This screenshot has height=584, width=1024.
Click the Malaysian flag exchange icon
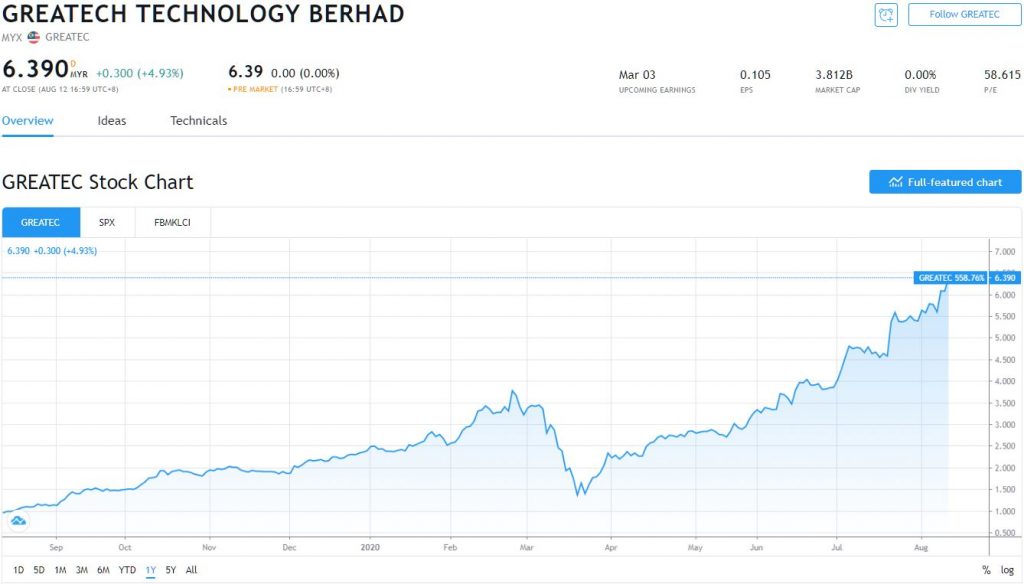pyautogui.click(x=34, y=37)
